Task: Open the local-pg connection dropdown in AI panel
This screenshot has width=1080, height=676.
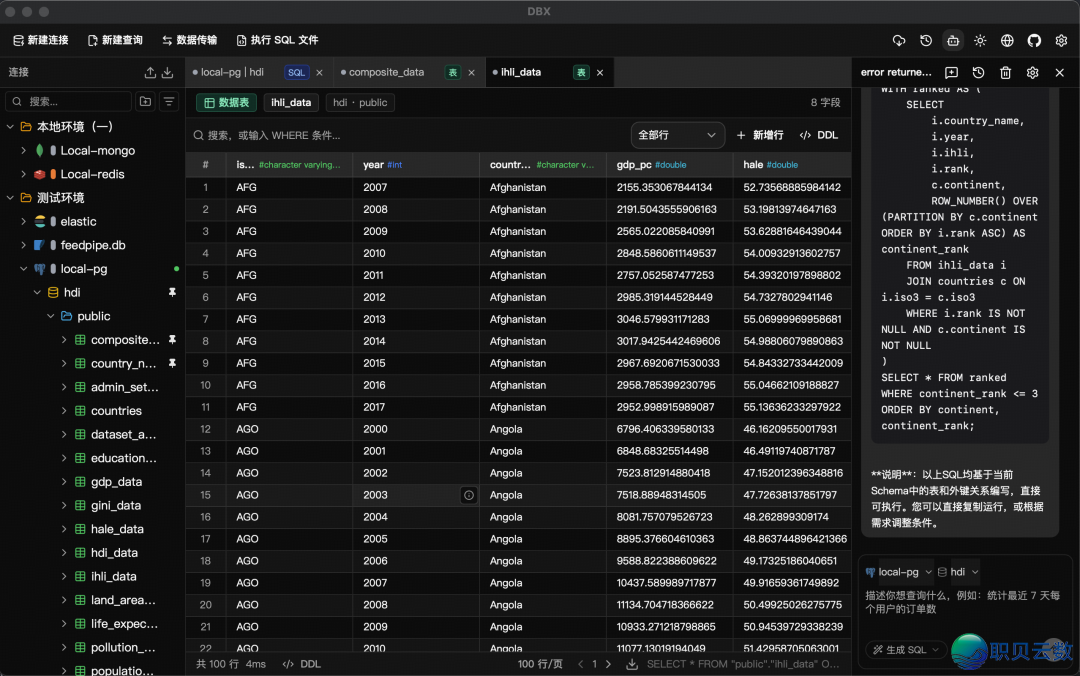Action: 899,572
